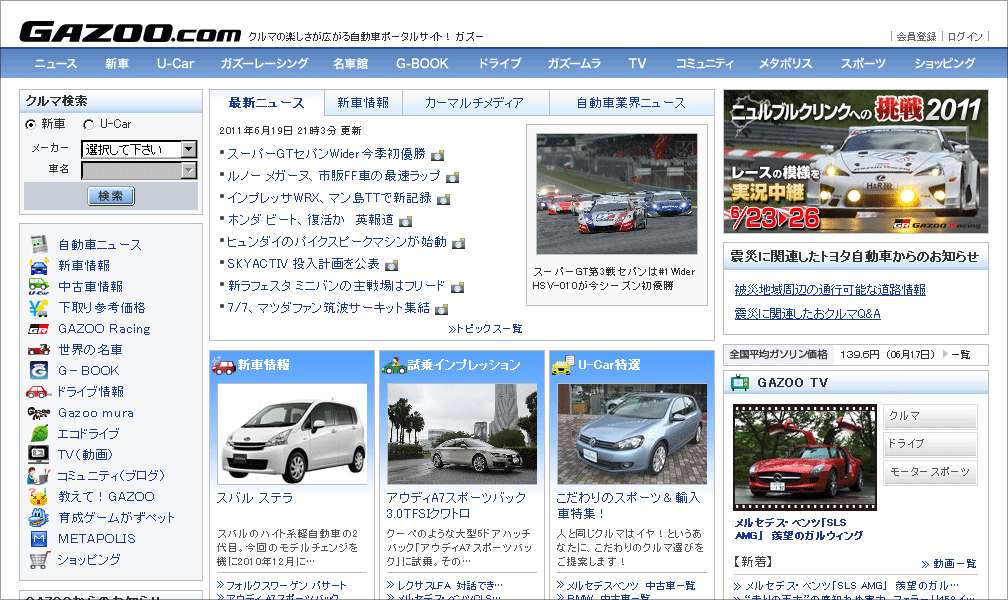Viewport: 1008px width, 600px height.
Task: Select the 最新ニュース tab
Action: tap(266, 103)
